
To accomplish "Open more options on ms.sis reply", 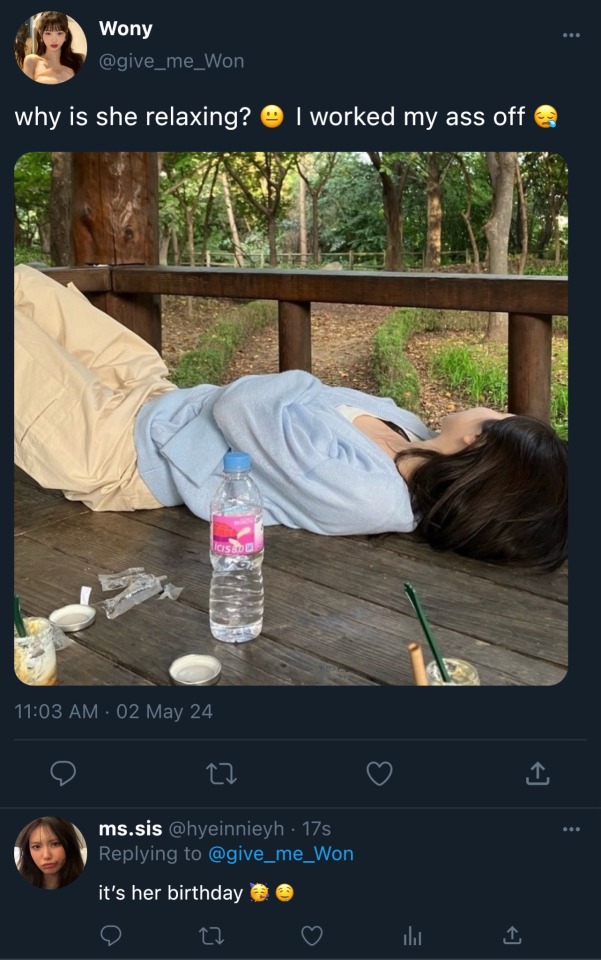I will [571, 829].
